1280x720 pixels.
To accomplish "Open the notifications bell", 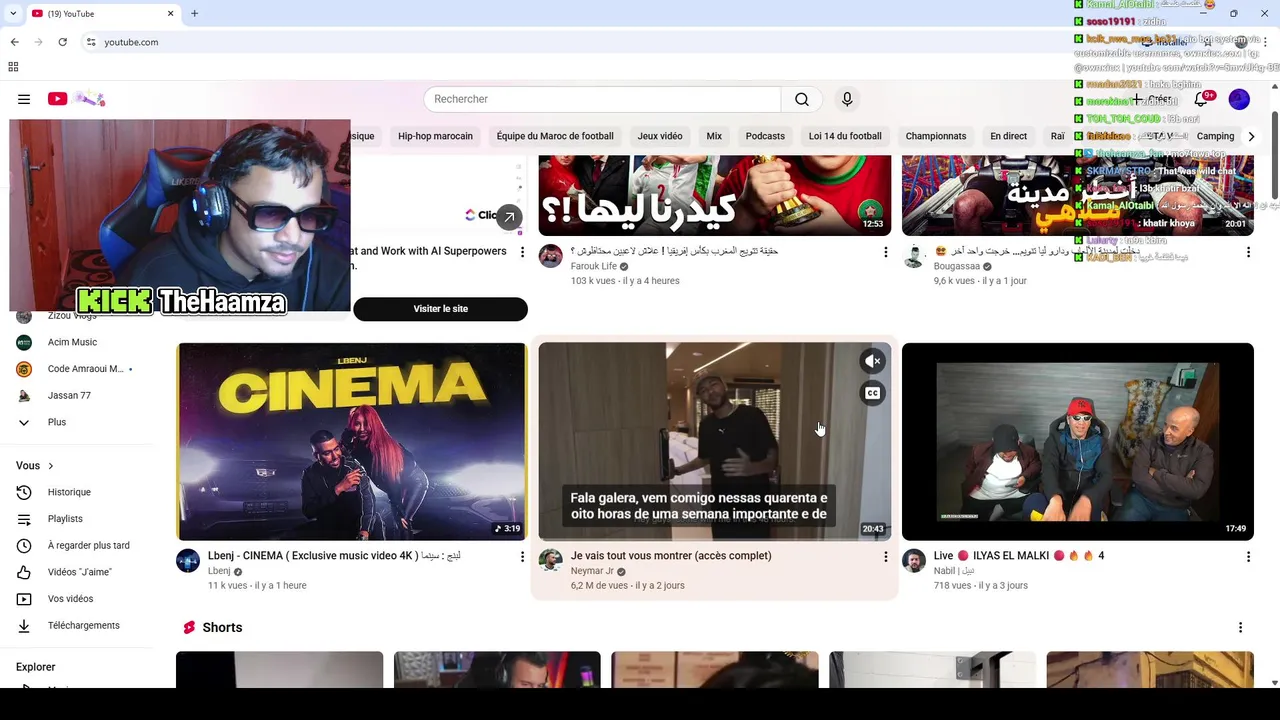I will click(x=1202, y=99).
